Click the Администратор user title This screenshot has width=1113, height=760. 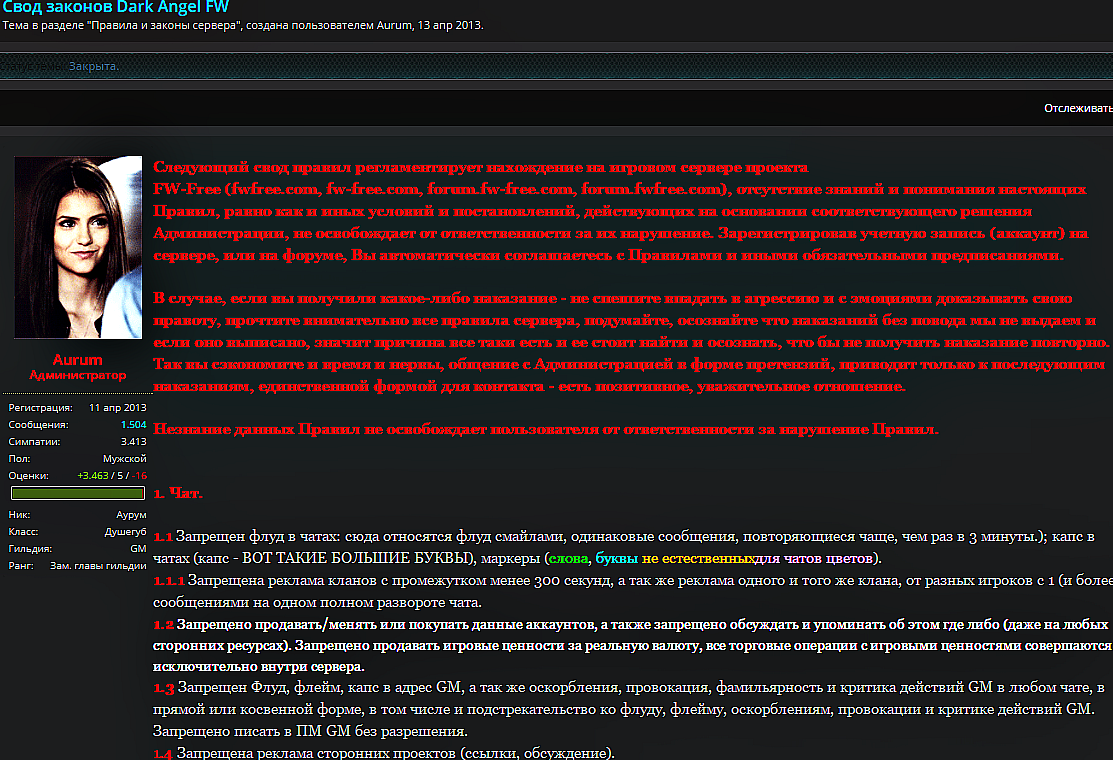(x=78, y=376)
